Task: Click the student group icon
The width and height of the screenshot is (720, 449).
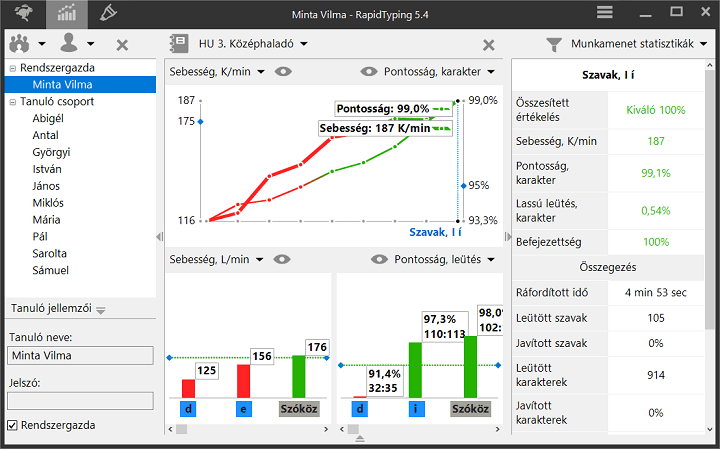Action: [x=19, y=44]
